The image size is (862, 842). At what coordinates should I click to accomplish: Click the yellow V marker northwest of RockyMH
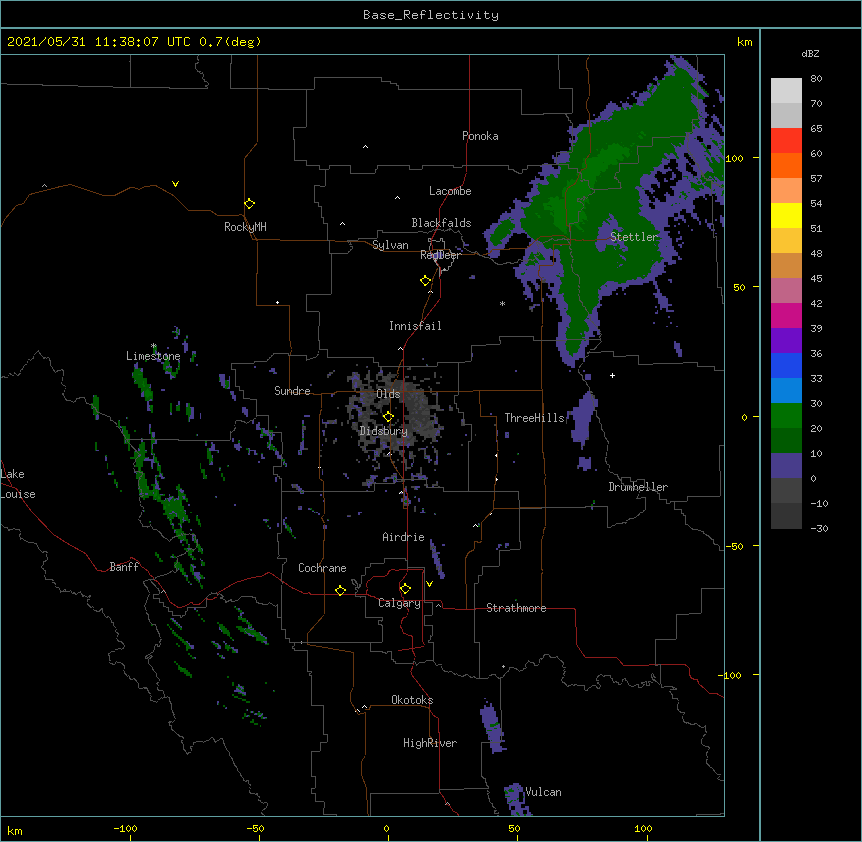[x=175, y=184]
